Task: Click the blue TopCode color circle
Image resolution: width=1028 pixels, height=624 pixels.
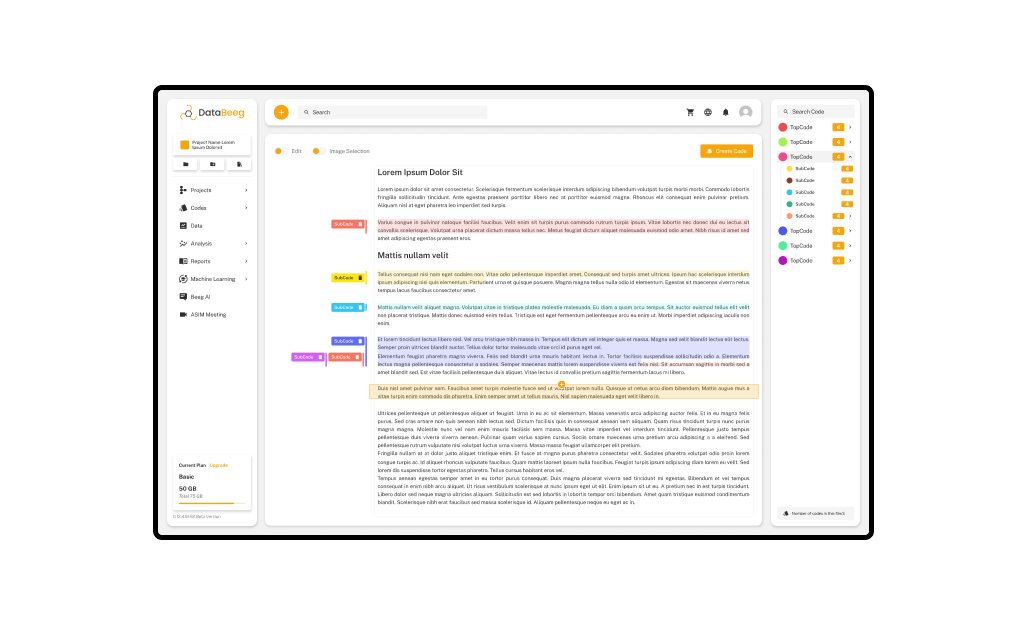Action: coord(783,231)
